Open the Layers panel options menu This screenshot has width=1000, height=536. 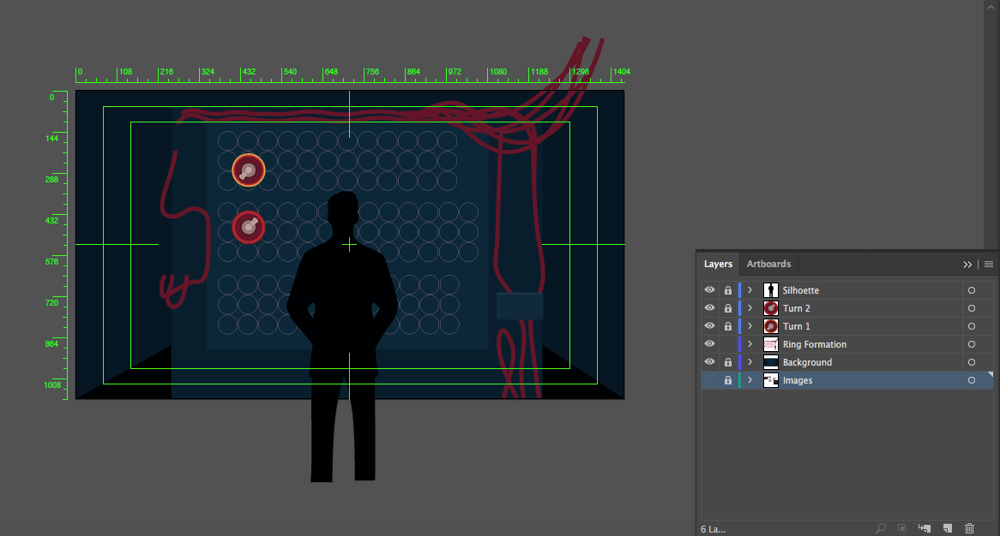[989, 264]
